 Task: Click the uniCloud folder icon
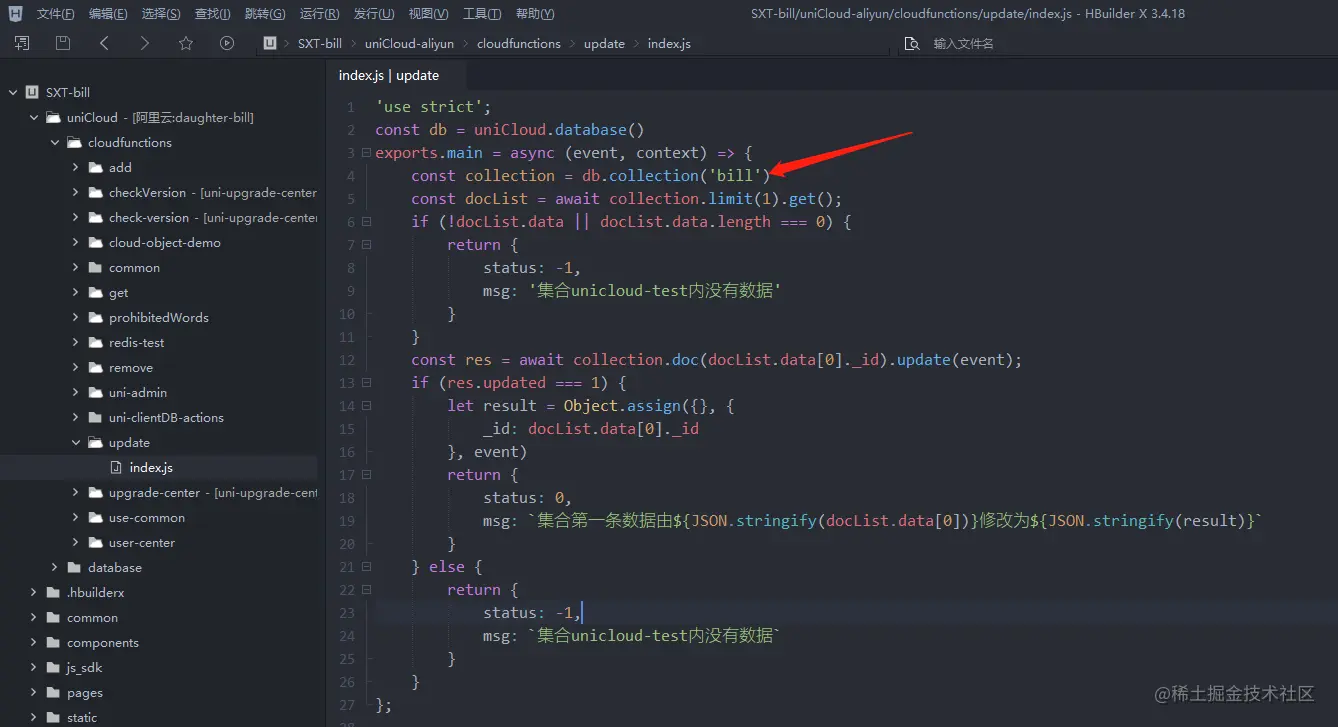click(54, 117)
